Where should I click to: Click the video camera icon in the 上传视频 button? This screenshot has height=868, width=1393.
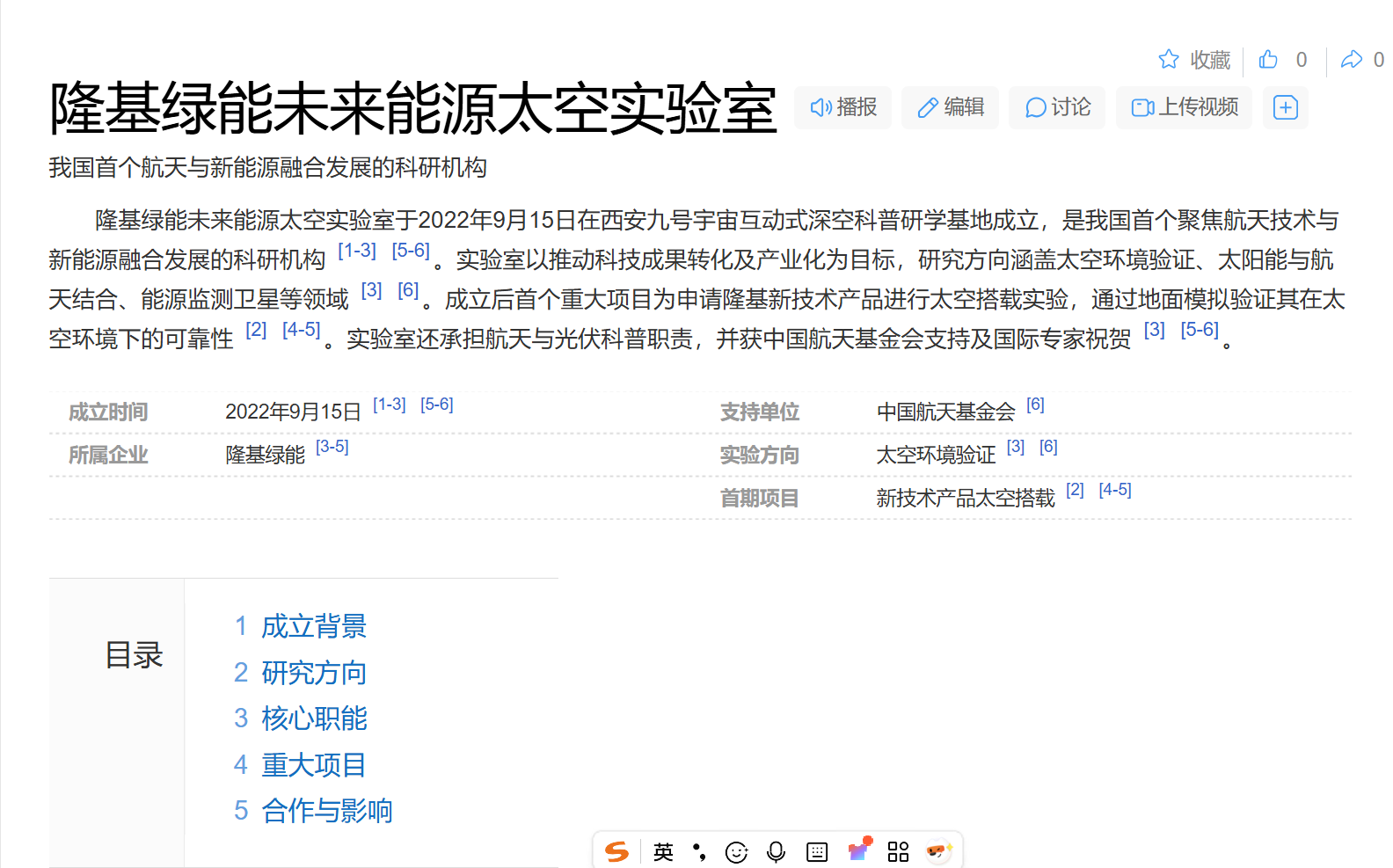1142,107
